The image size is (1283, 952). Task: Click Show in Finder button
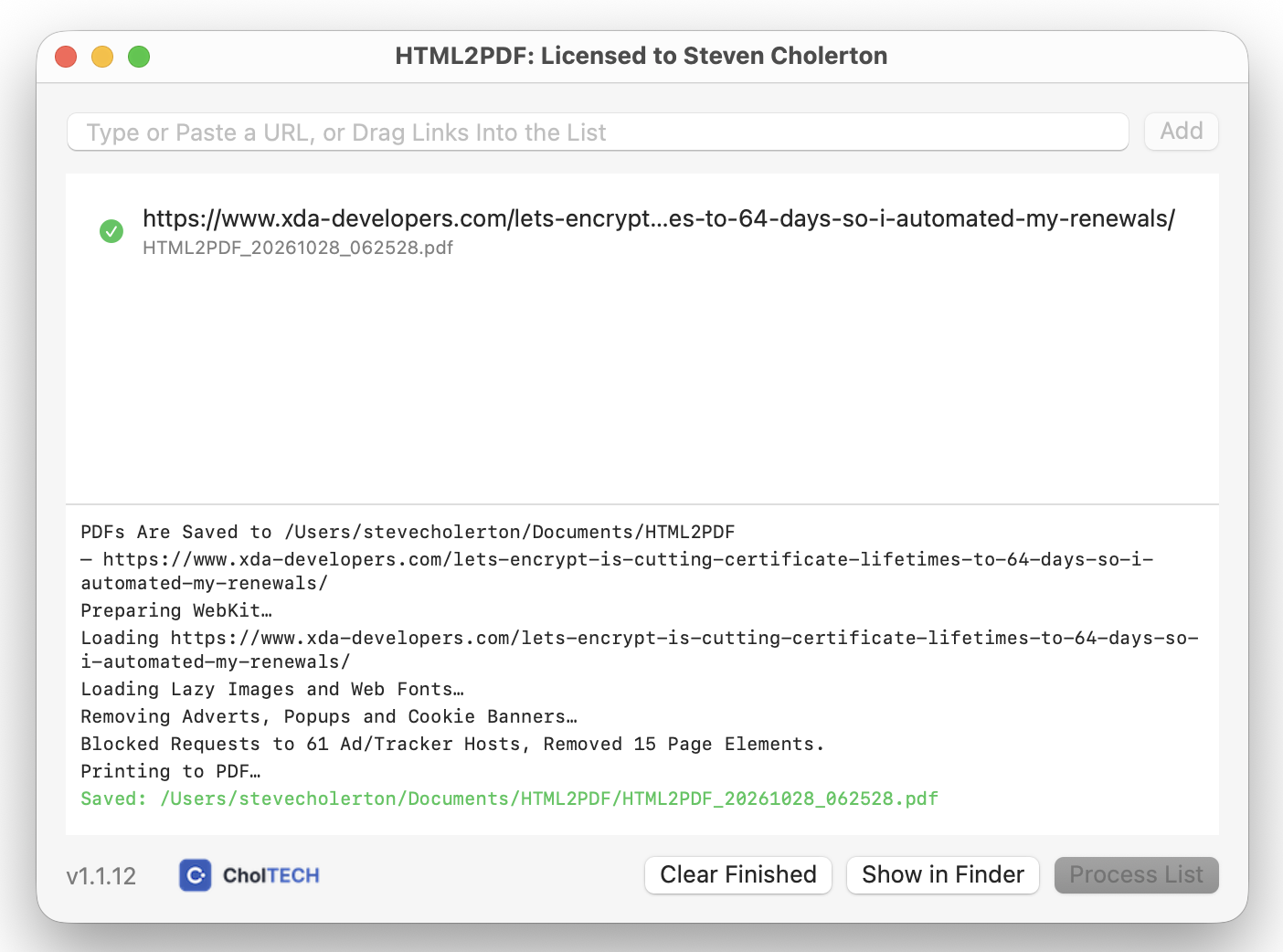(943, 875)
